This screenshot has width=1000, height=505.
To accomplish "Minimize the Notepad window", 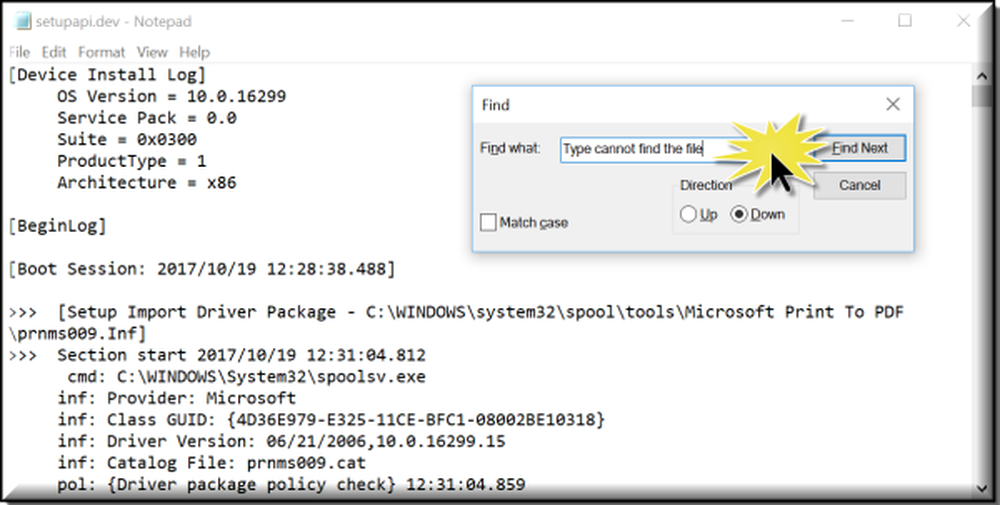I will pyautogui.click(x=847, y=21).
